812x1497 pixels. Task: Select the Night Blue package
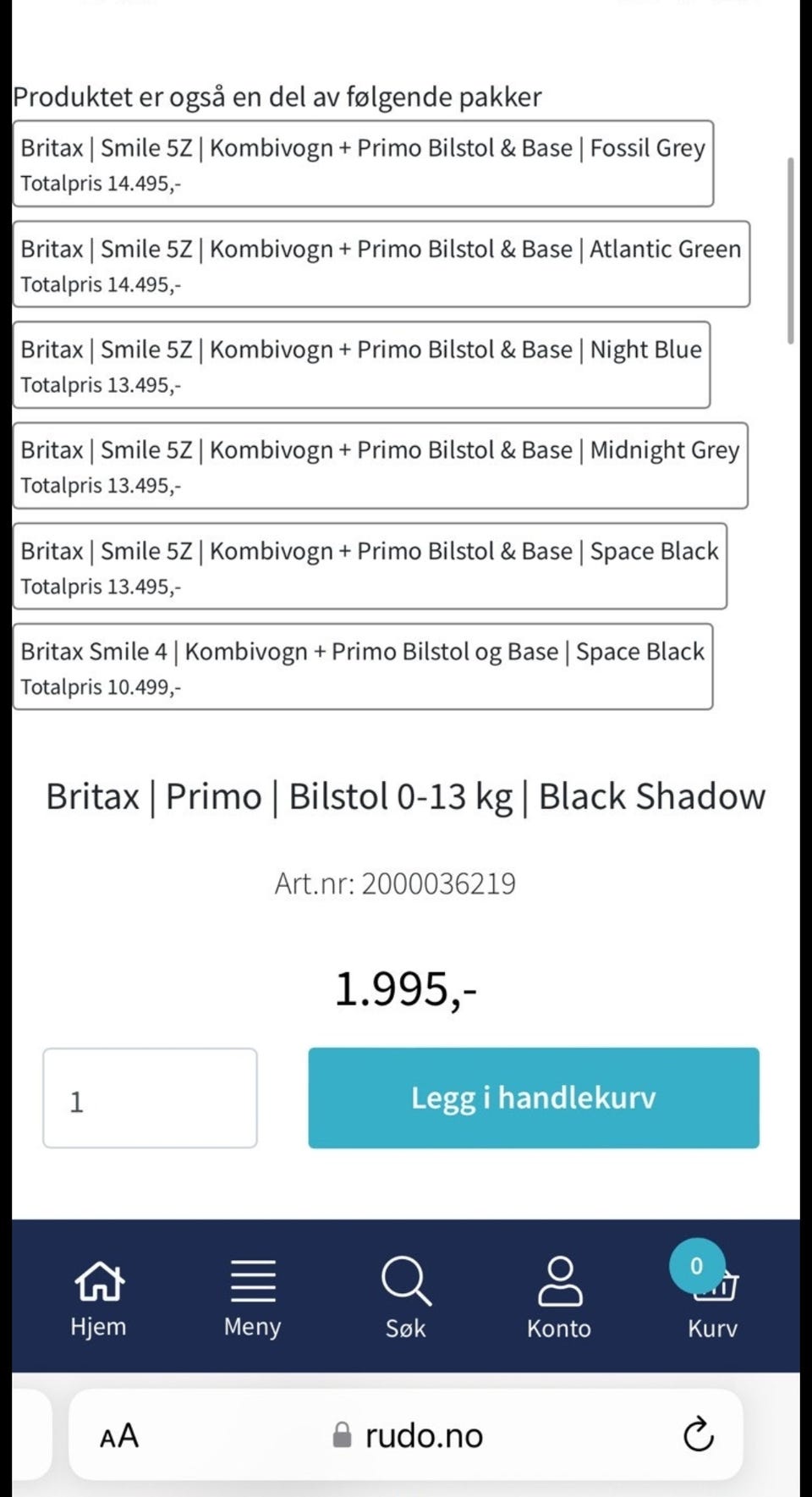[x=361, y=365]
